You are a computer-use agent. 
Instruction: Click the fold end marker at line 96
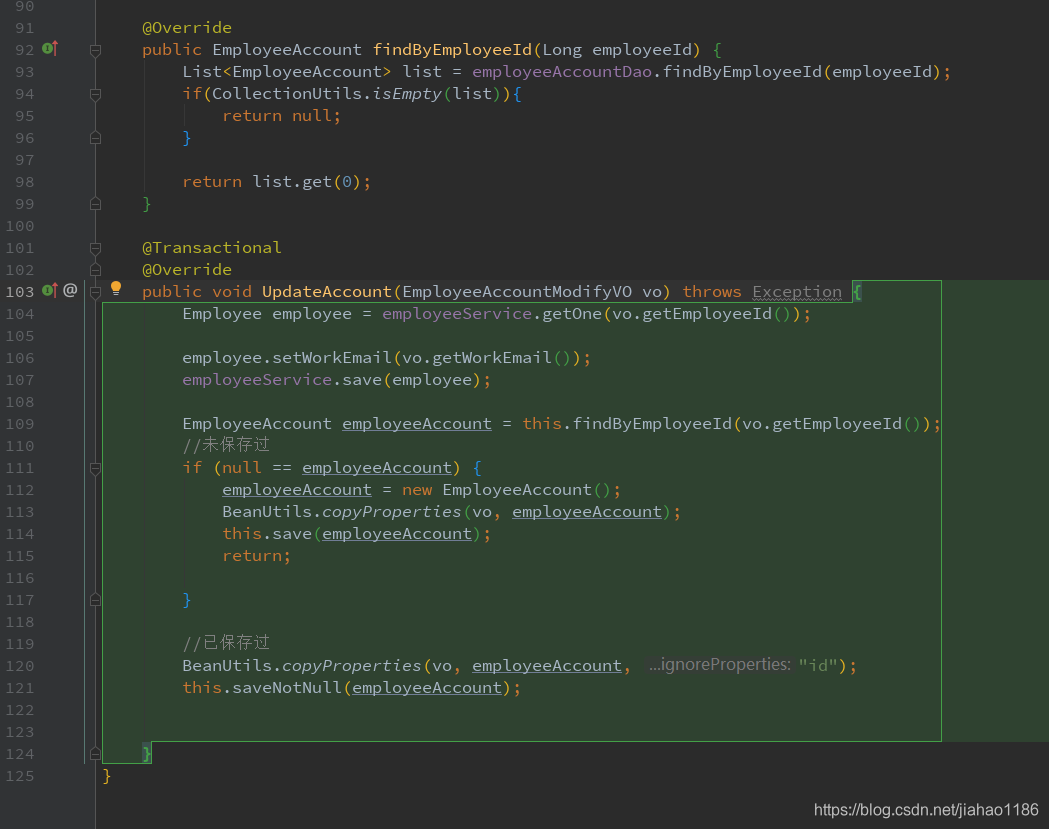point(96,138)
